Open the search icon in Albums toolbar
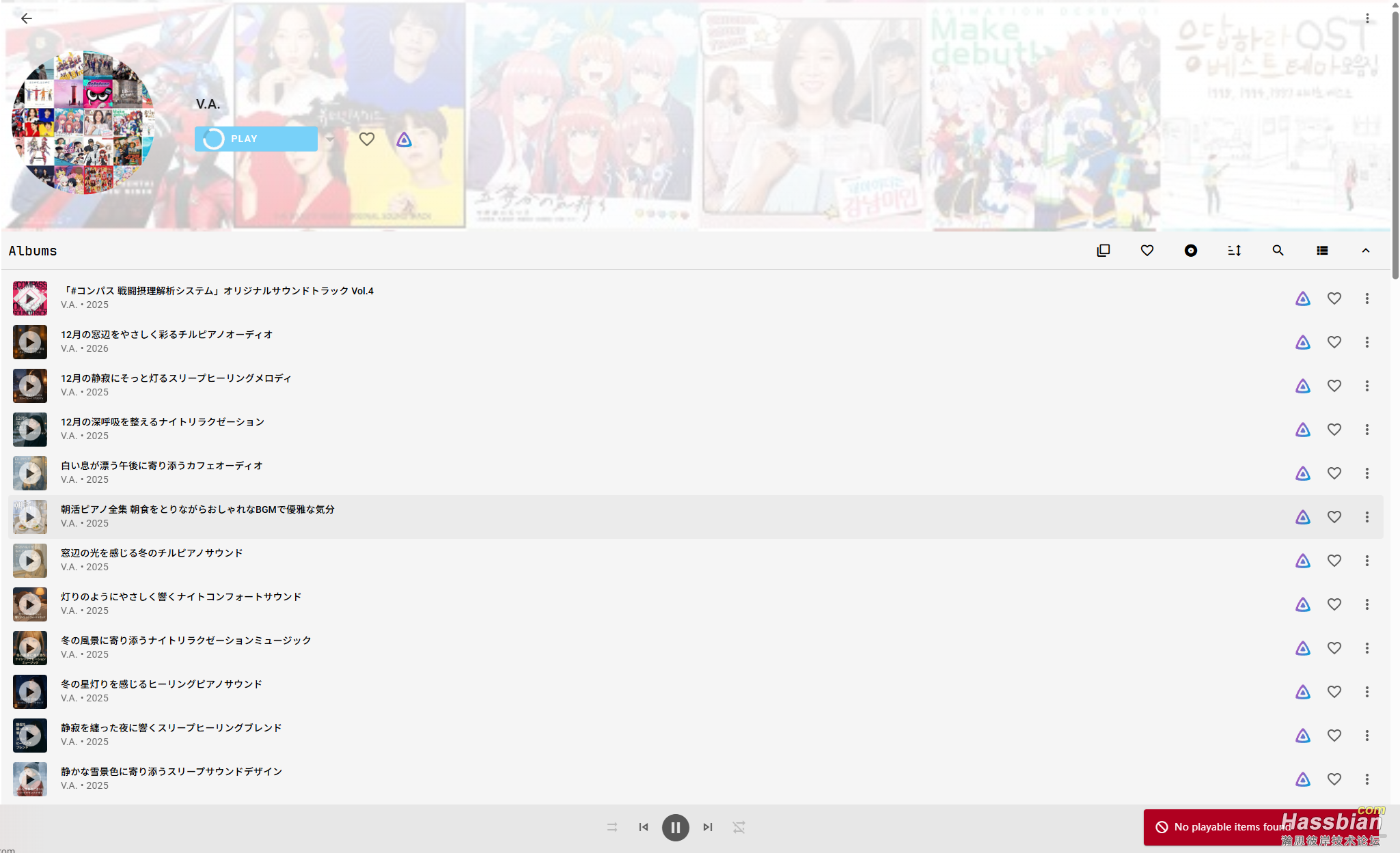Viewport: 1400px width, 853px height. (1278, 251)
